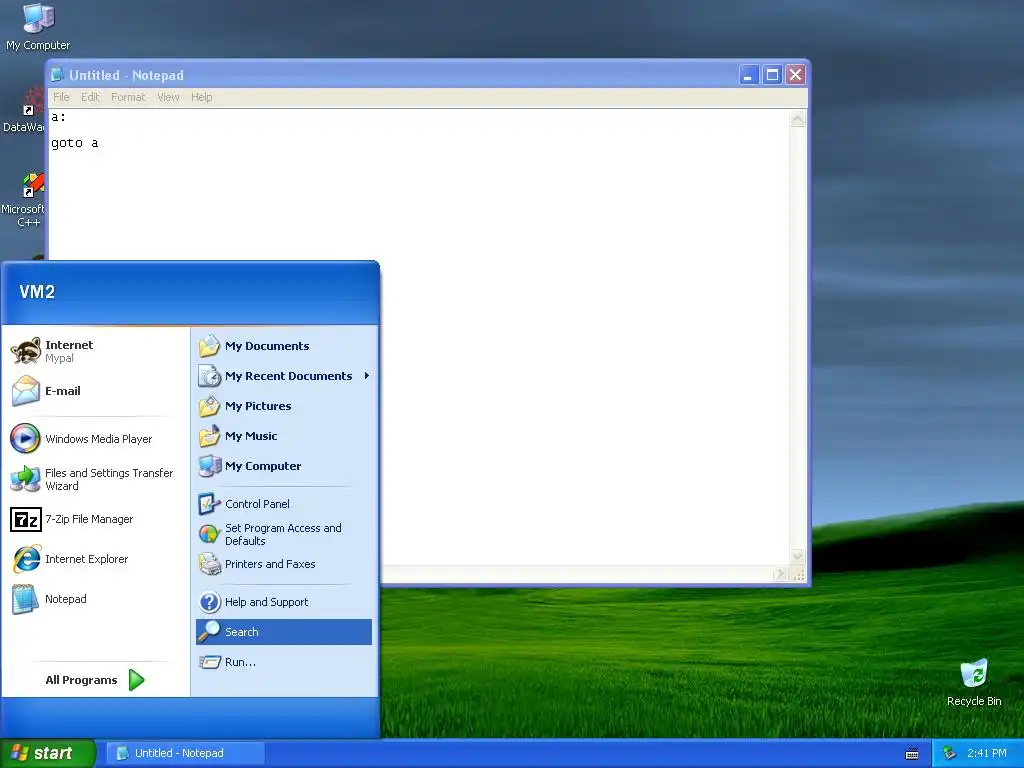The image size is (1024, 768).
Task: Open Notepad File menu
Action: click(x=61, y=97)
